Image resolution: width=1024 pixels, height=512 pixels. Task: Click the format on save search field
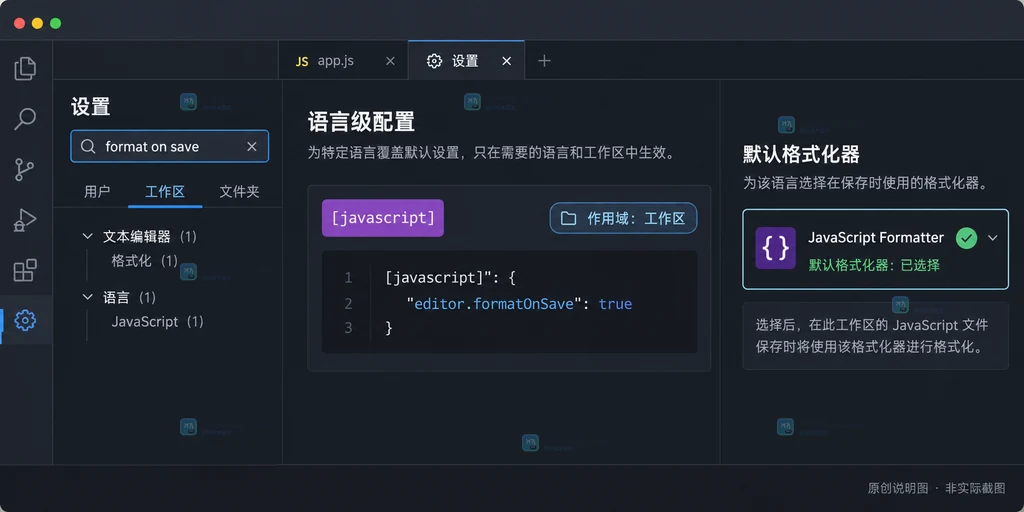coord(169,146)
